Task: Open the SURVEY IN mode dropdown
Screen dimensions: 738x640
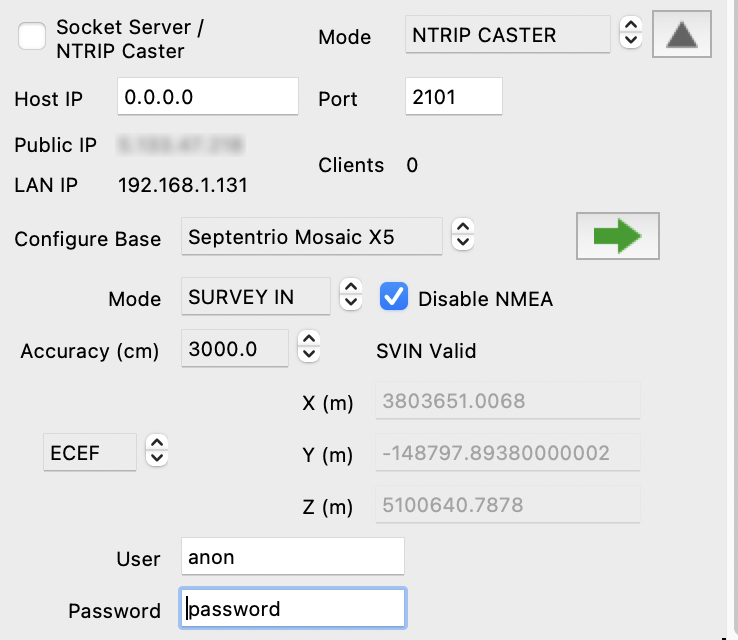Action: click(256, 297)
